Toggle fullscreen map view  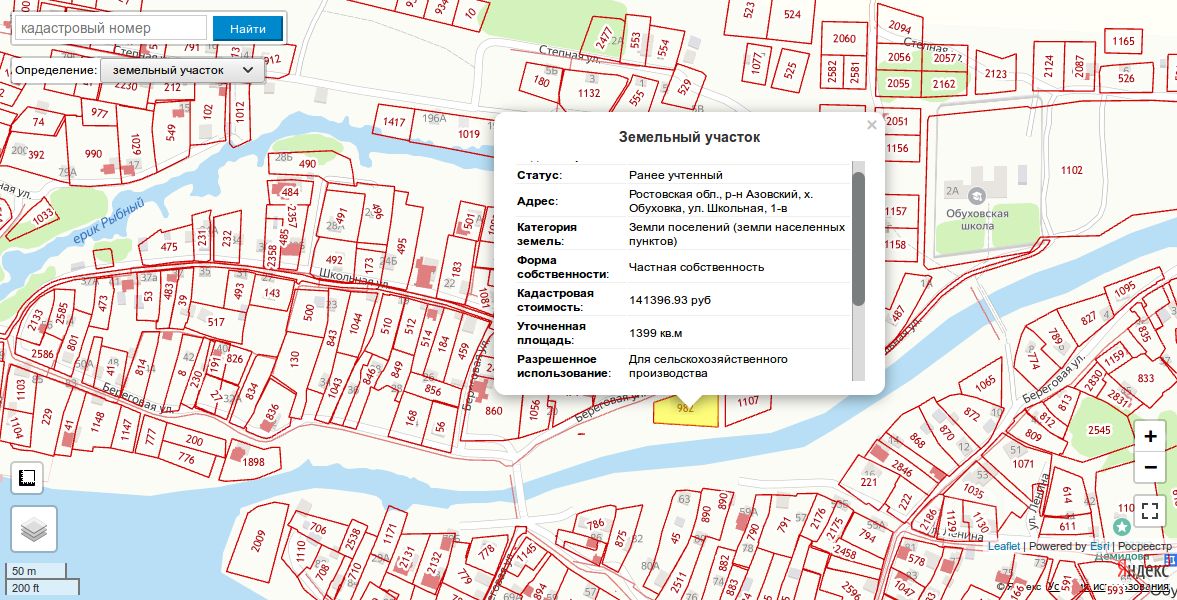[x=1150, y=511]
